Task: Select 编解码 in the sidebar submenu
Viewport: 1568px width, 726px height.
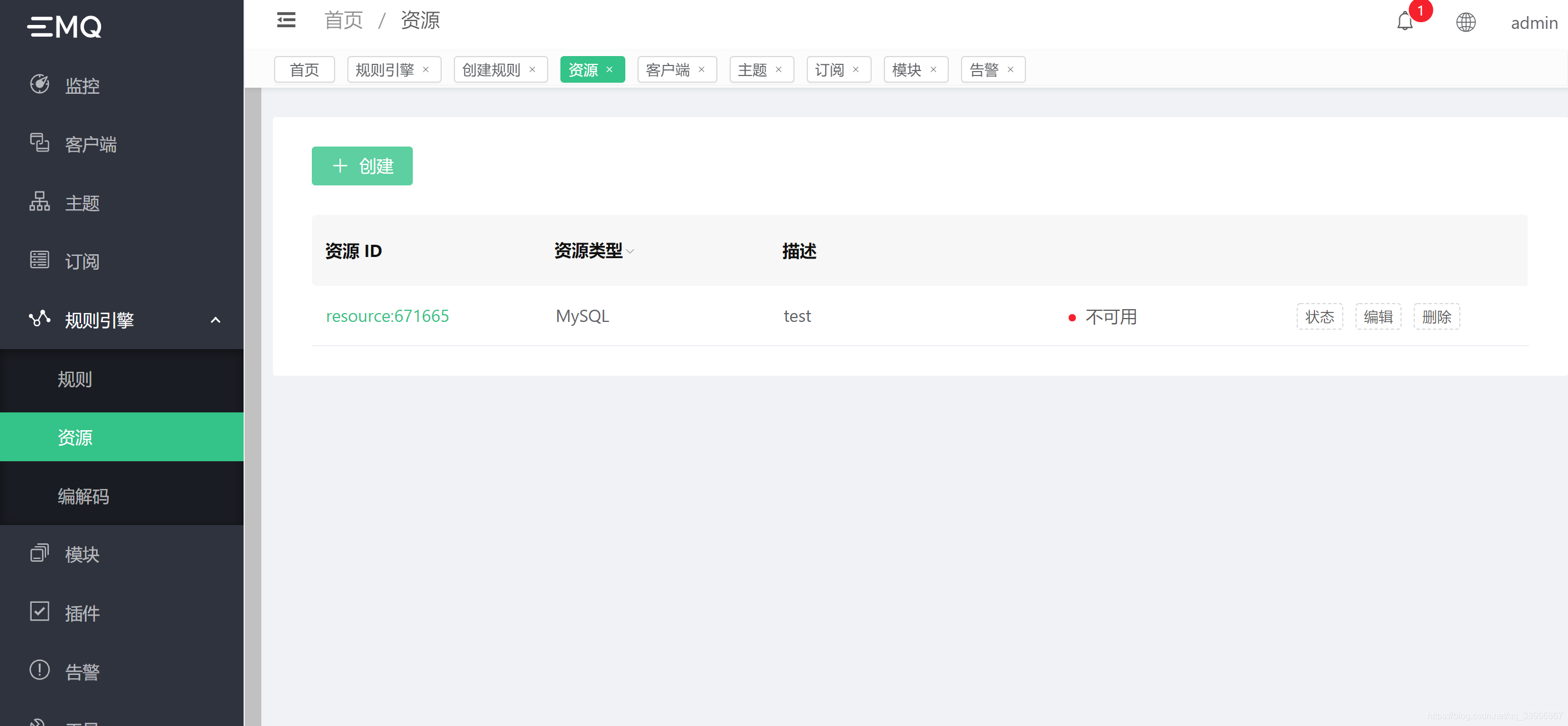Action: (x=83, y=497)
